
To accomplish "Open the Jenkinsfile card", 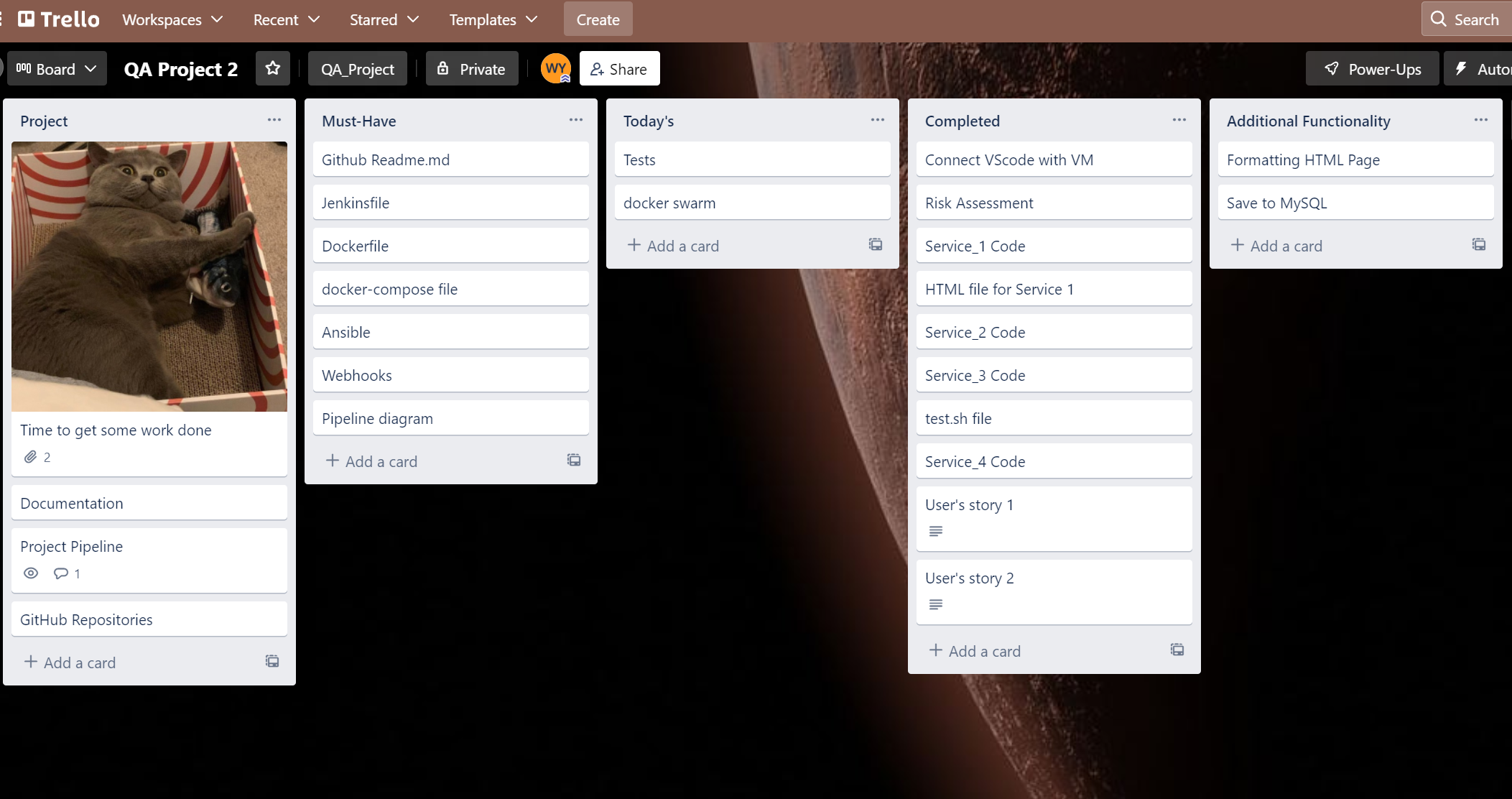I will tap(451, 203).
